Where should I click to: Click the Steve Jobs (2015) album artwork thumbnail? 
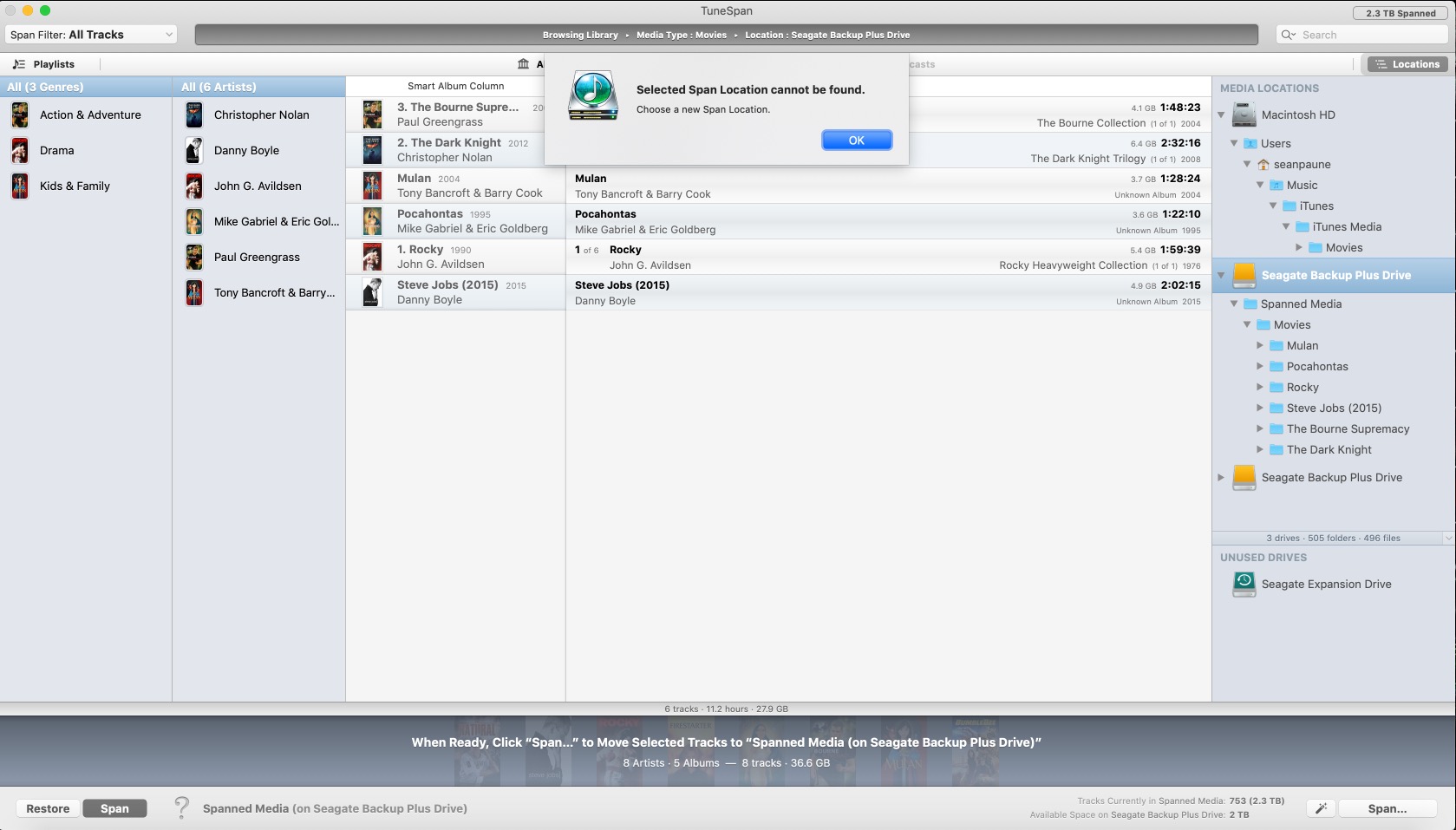(x=372, y=292)
